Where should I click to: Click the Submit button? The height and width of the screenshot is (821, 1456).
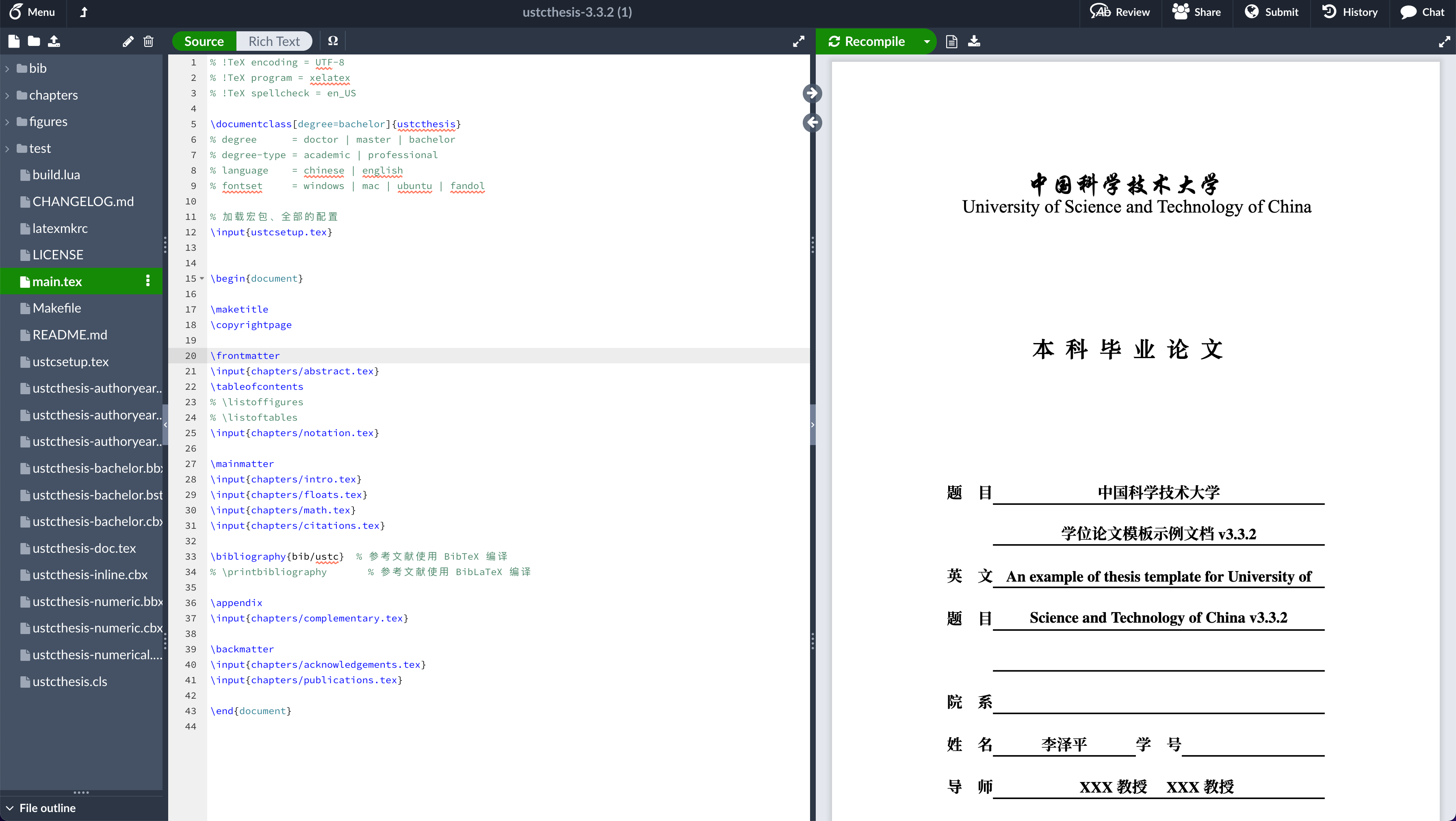(1272, 12)
